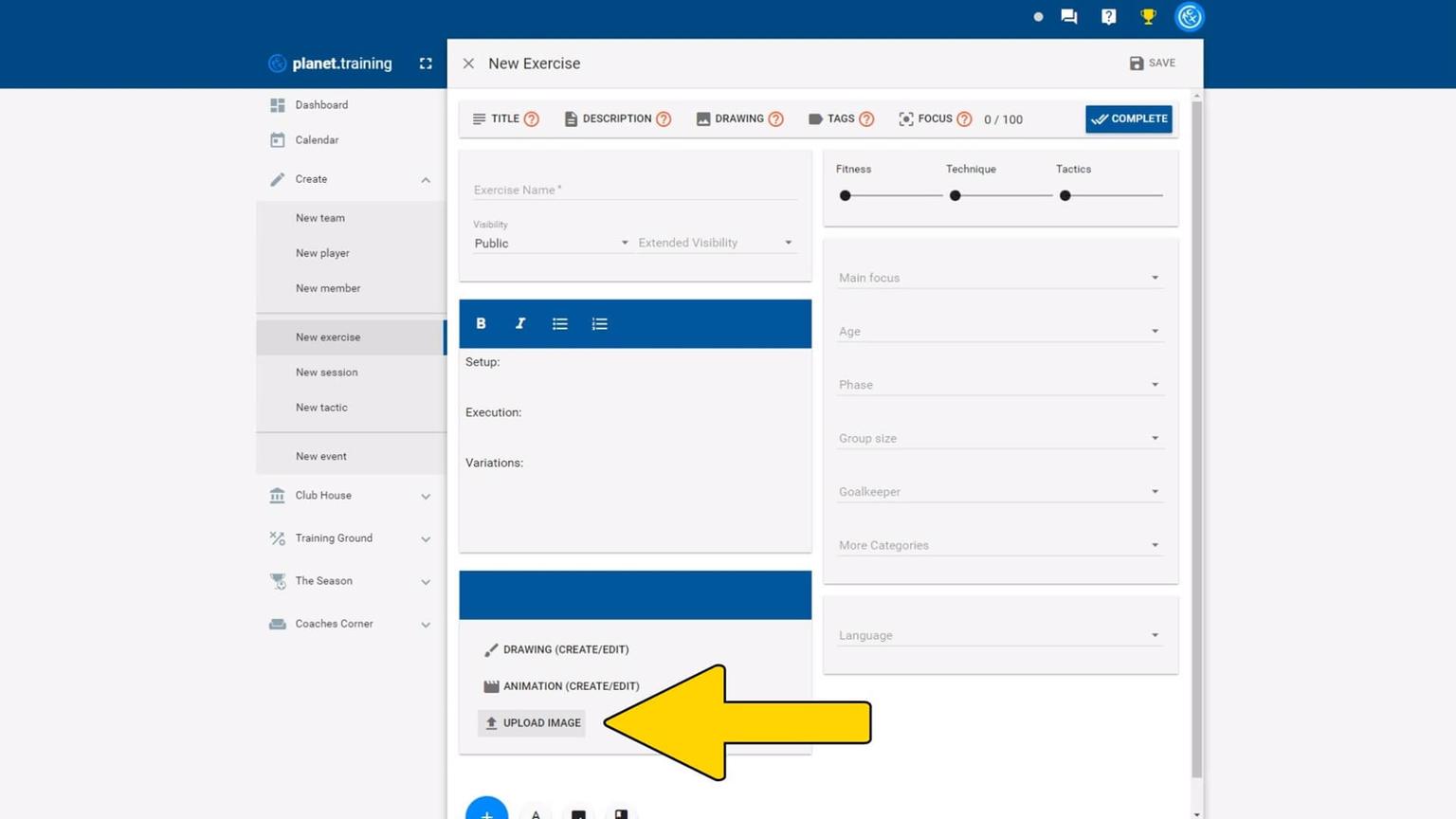Insert a bulleted list in description

(x=560, y=323)
